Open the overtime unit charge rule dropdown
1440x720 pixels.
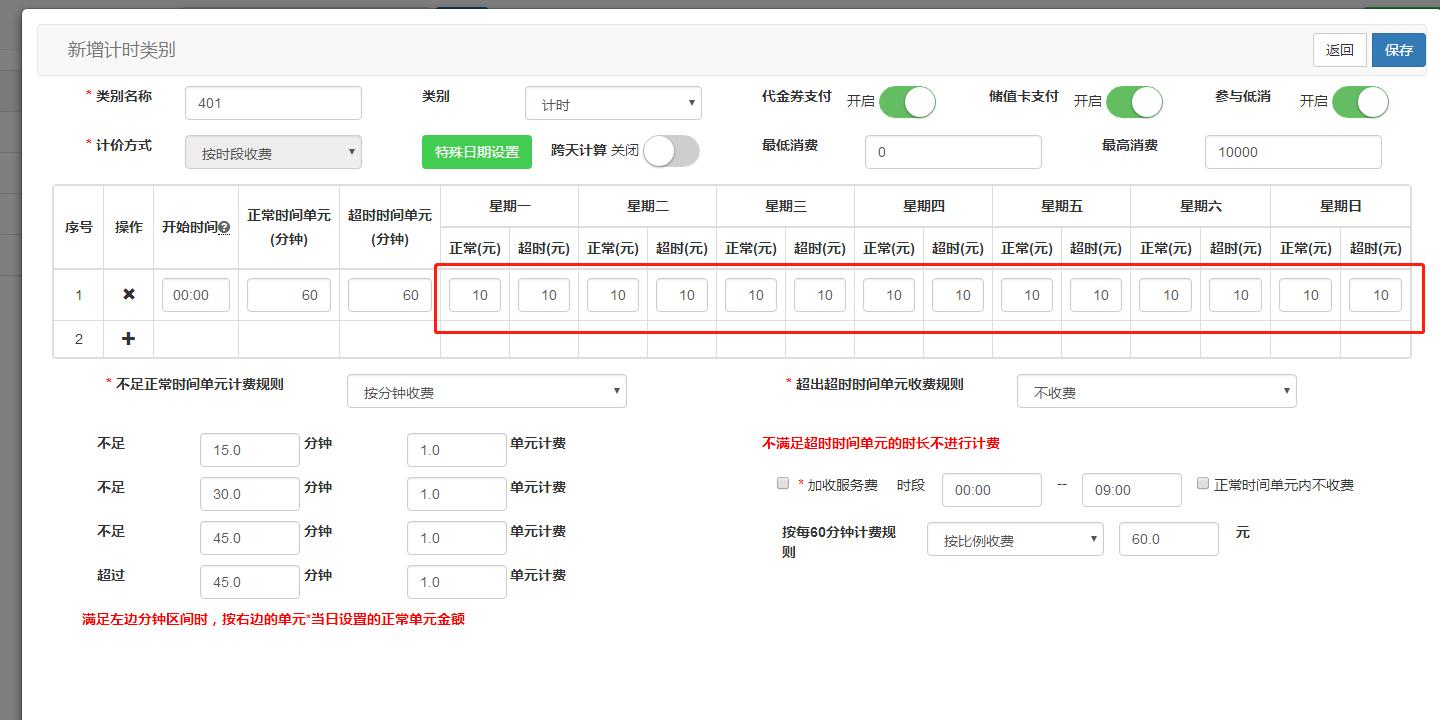point(1156,392)
